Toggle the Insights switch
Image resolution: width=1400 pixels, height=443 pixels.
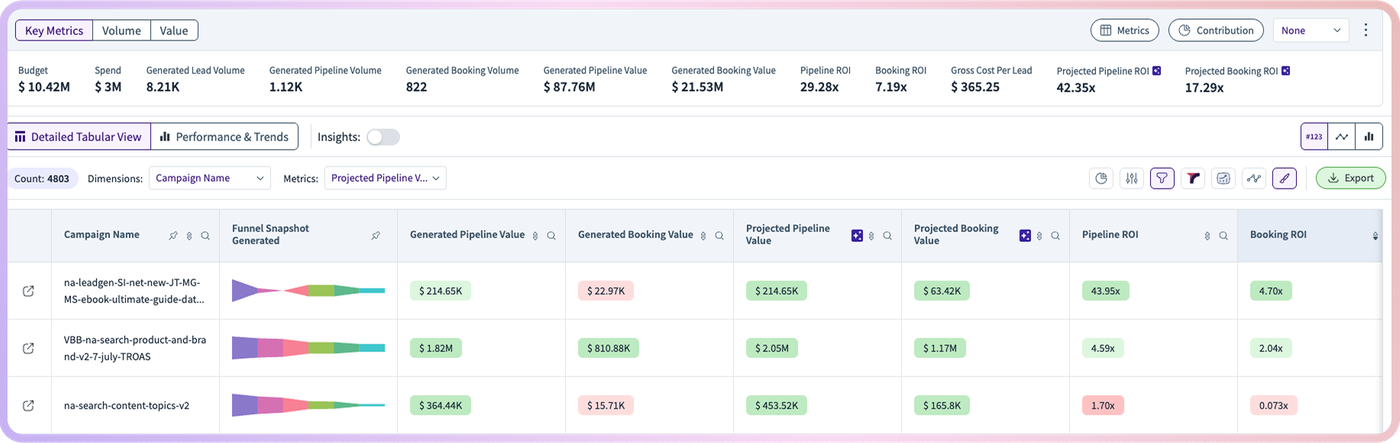pyautogui.click(x=383, y=137)
